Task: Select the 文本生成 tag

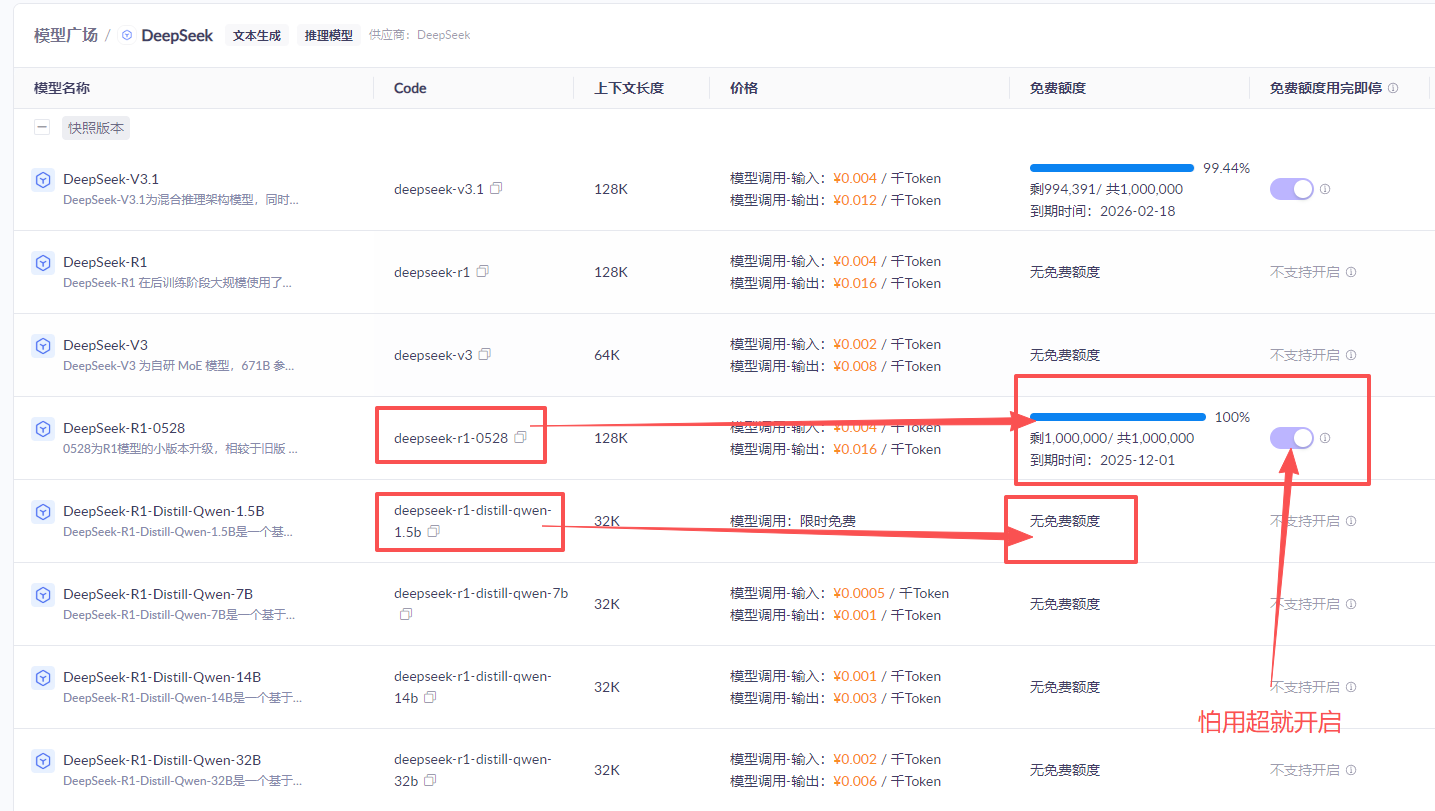Action: click(256, 34)
